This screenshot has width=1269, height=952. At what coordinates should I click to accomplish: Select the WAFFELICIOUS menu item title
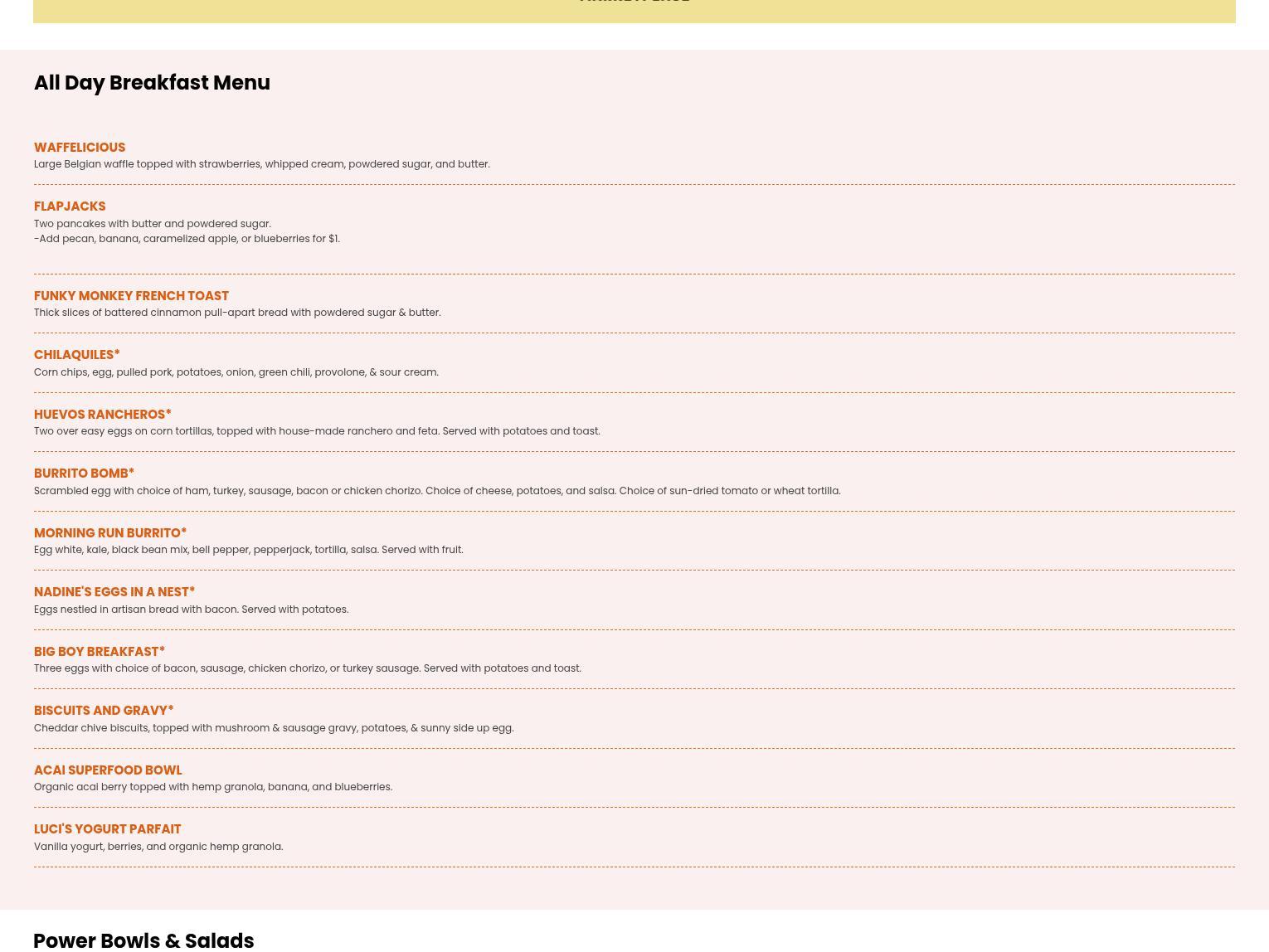pyautogui.click(x=80, y=148)
